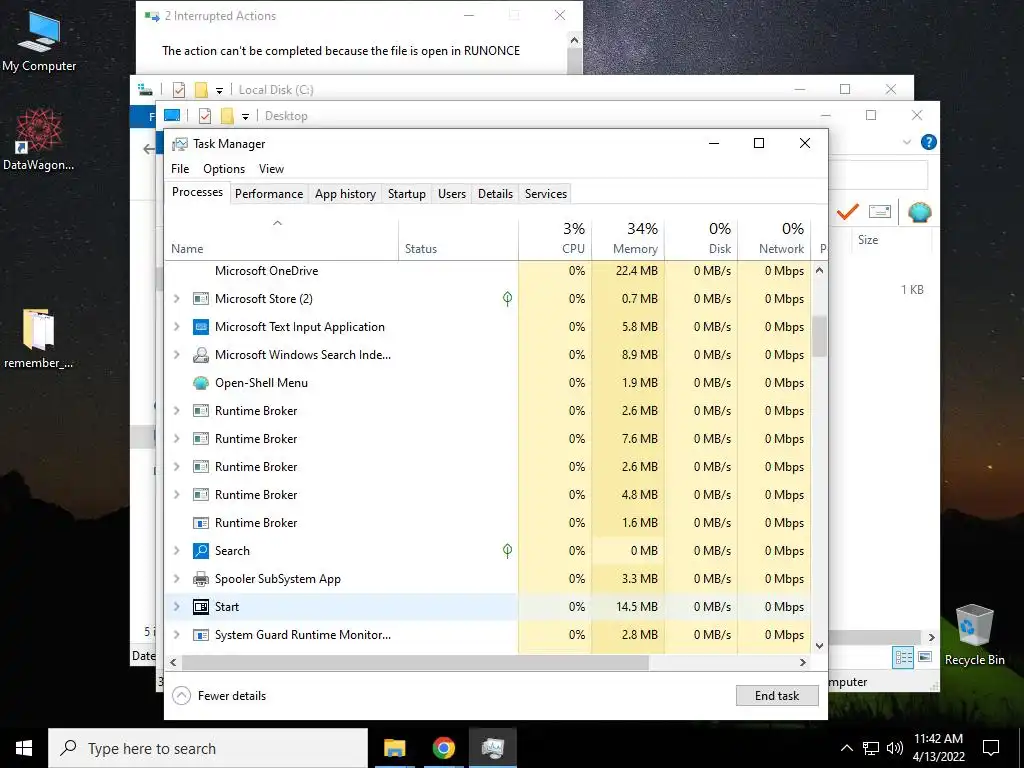1024x768 pixels.
Task: Click the Start process icon
Action: point(200,607)
